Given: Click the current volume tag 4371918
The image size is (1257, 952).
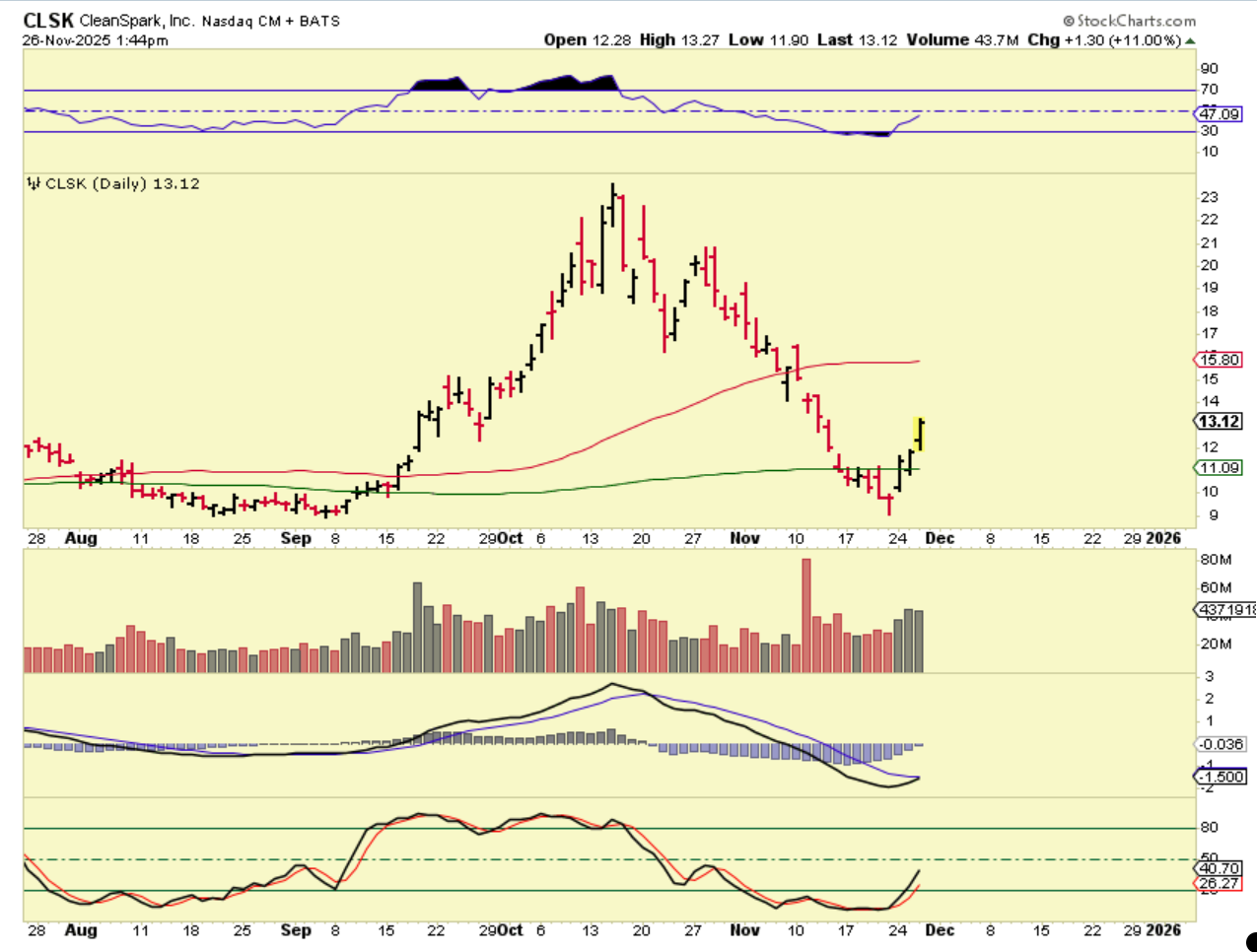Looking at the screenshot, I should [x=1225, y=610].
